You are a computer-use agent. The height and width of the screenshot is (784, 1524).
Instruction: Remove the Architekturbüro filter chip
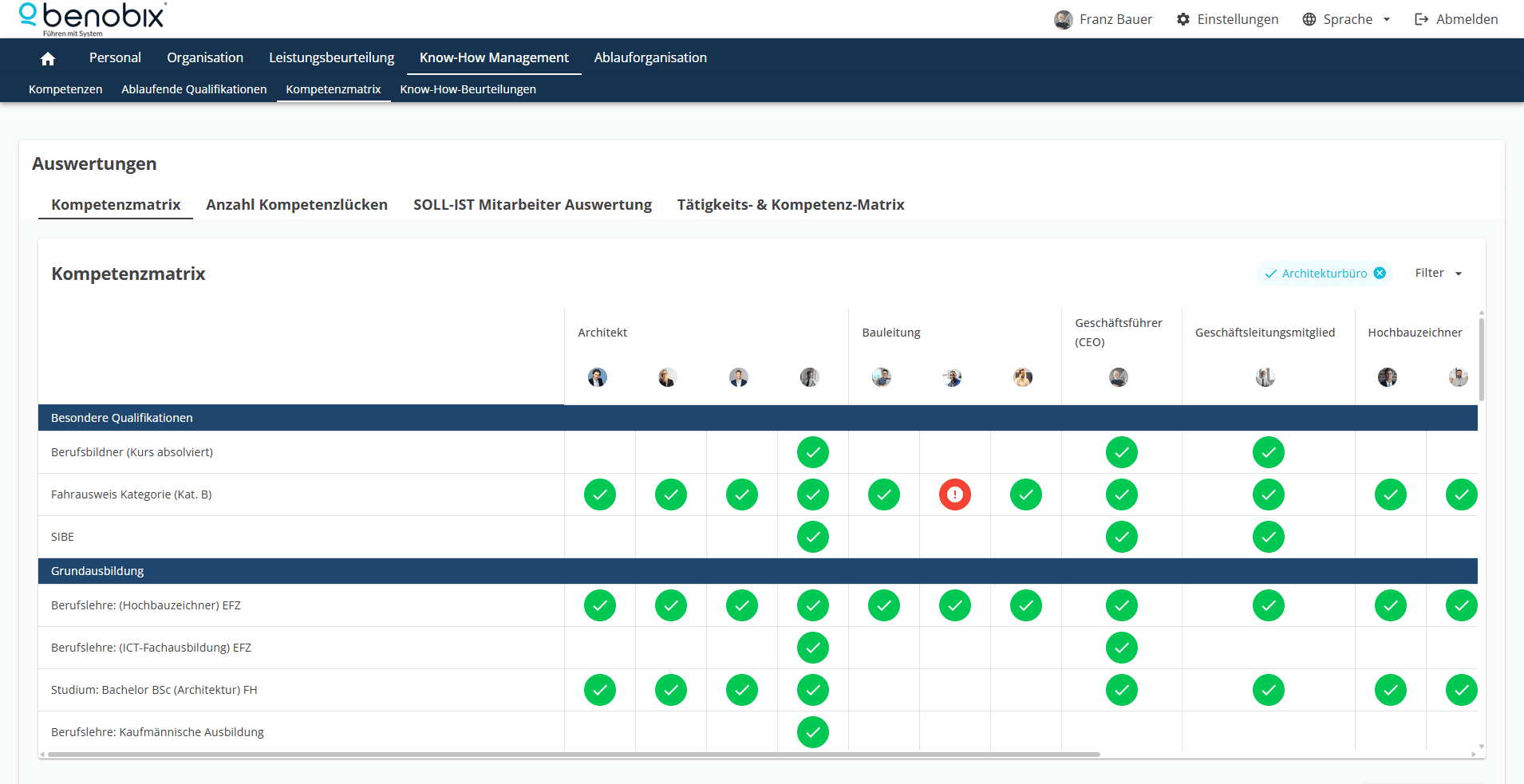pos(1380,273)
